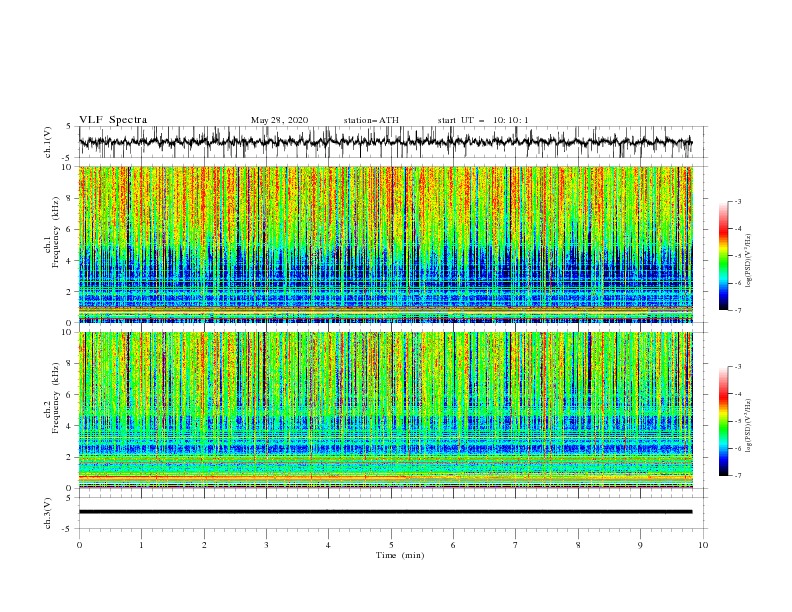Click the ch.1 "Frequency (kHz)" axis label
This screenshot has height=612, width=792.
(x=56, y=232)
